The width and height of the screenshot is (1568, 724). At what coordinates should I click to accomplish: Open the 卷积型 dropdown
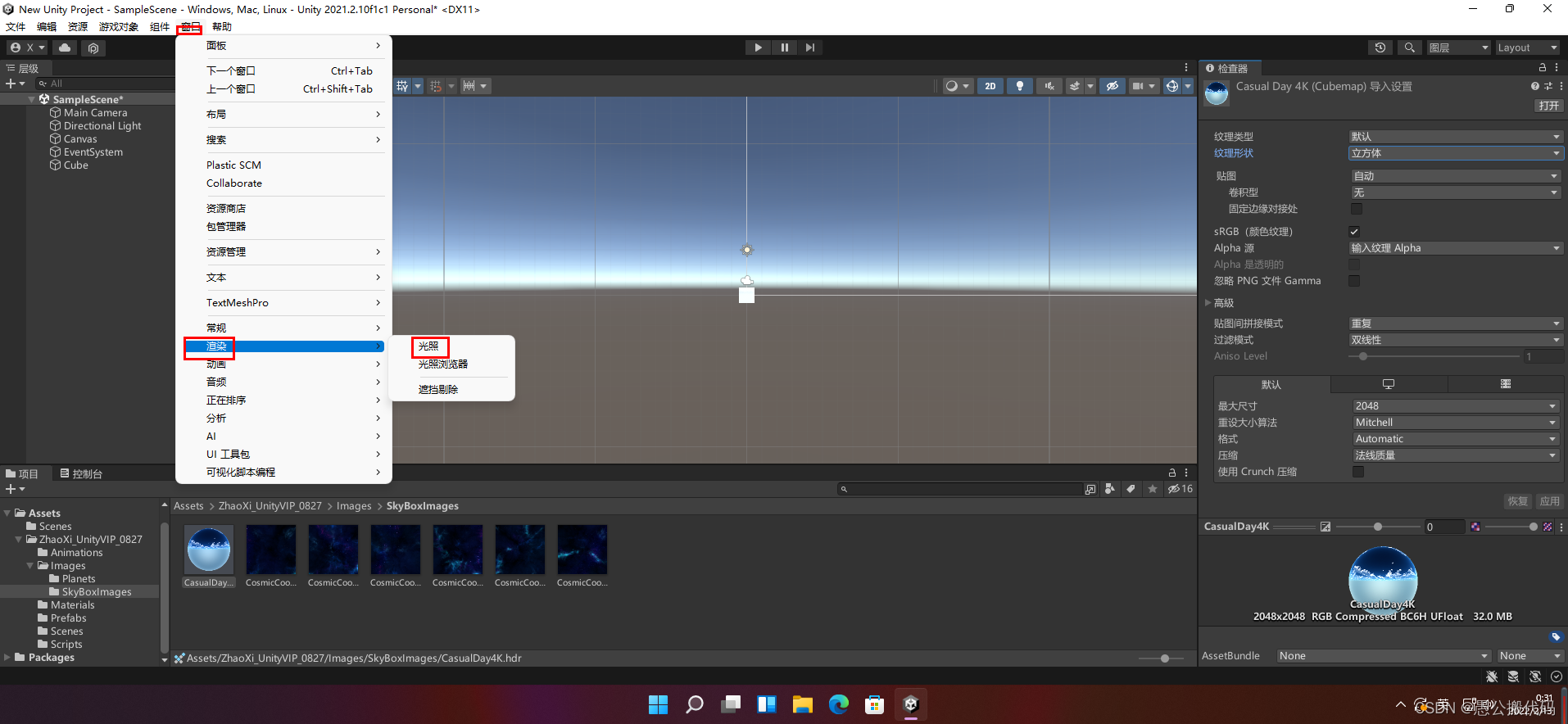coord(1455,192)
